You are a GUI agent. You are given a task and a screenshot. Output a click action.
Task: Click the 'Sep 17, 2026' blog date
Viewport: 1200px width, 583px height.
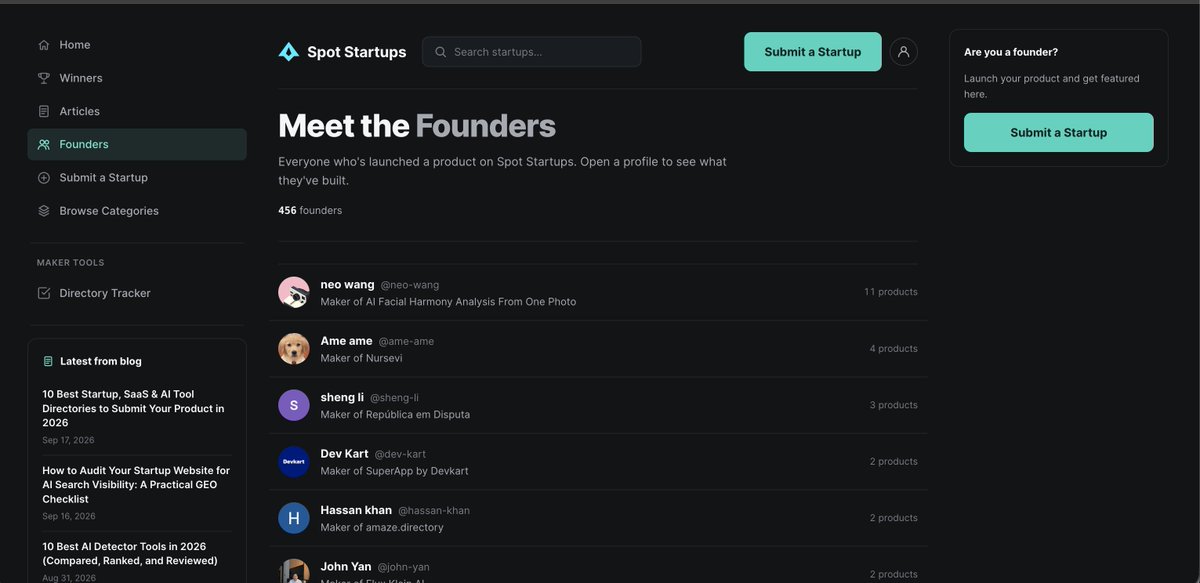(68, 440)
